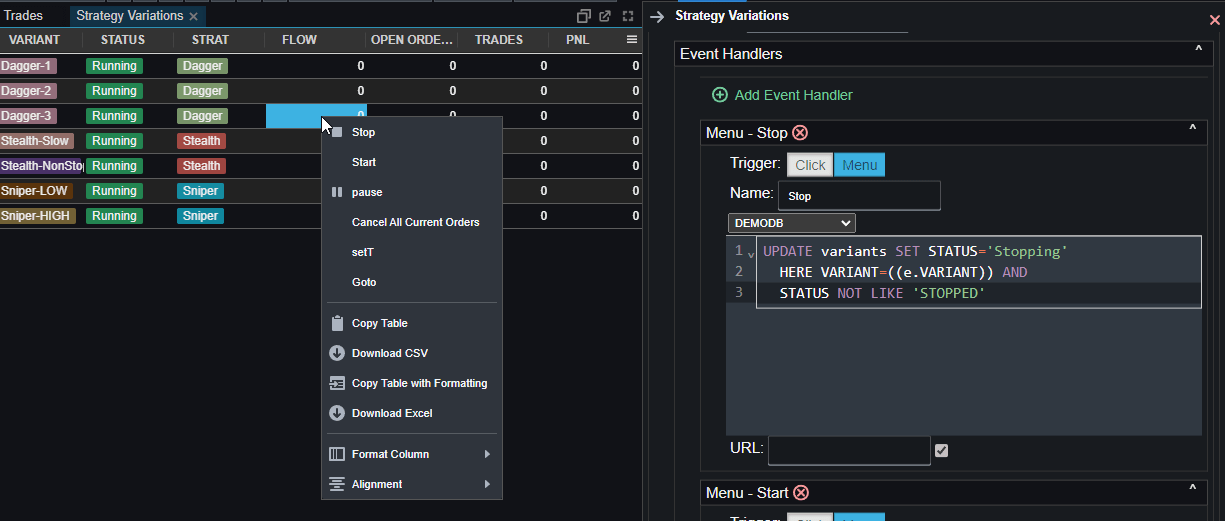
Task: Collapse the Menu - Start section
Action: tap(1192, 489)
